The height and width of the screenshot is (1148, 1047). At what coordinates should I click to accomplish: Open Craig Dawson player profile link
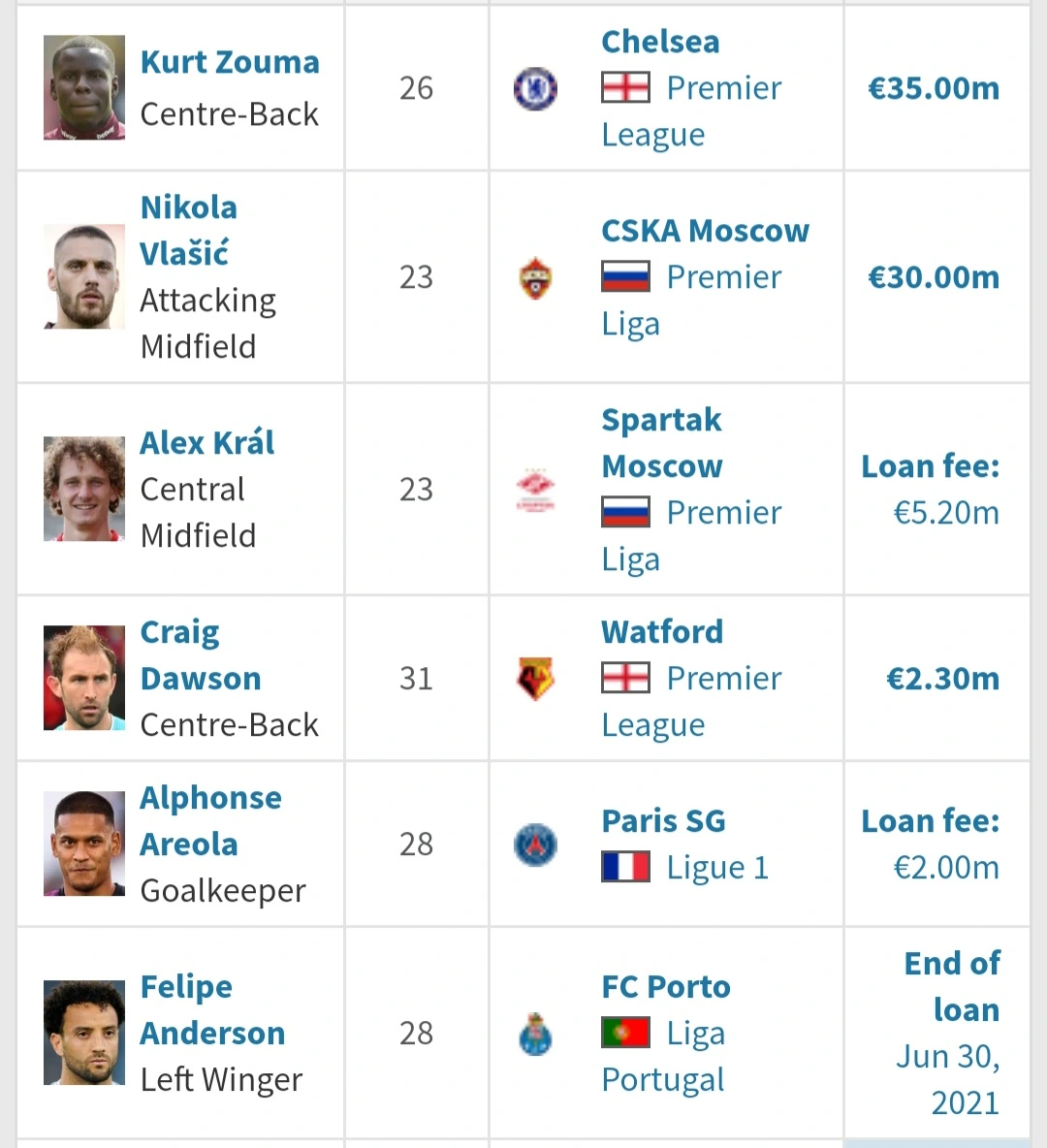pyautogui.click(x=200, y=655)
